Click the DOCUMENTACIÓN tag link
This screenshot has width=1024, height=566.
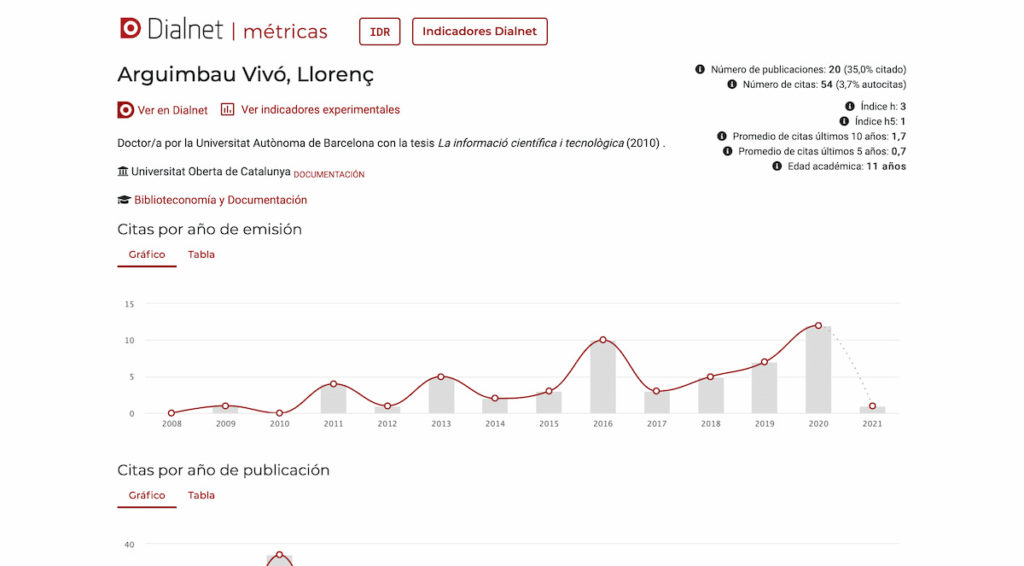(329, 174)
